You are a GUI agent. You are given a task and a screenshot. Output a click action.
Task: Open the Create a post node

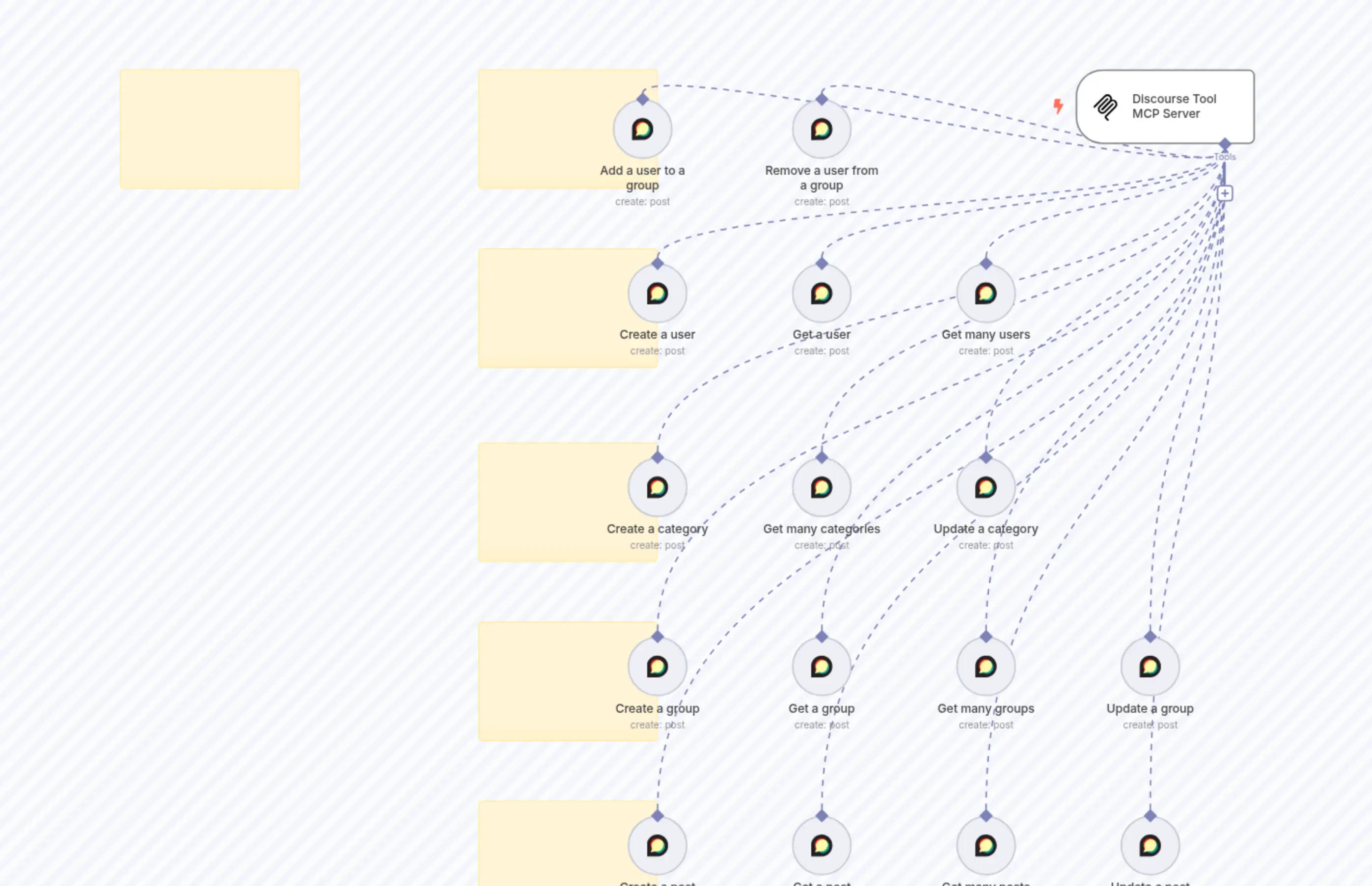(657, 845)
